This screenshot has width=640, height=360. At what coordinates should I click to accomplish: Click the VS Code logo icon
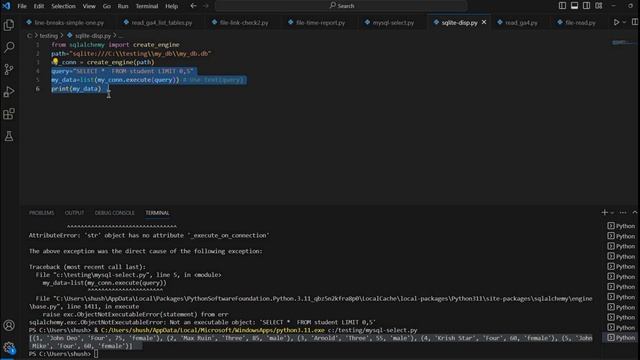(x=6, y=6)
